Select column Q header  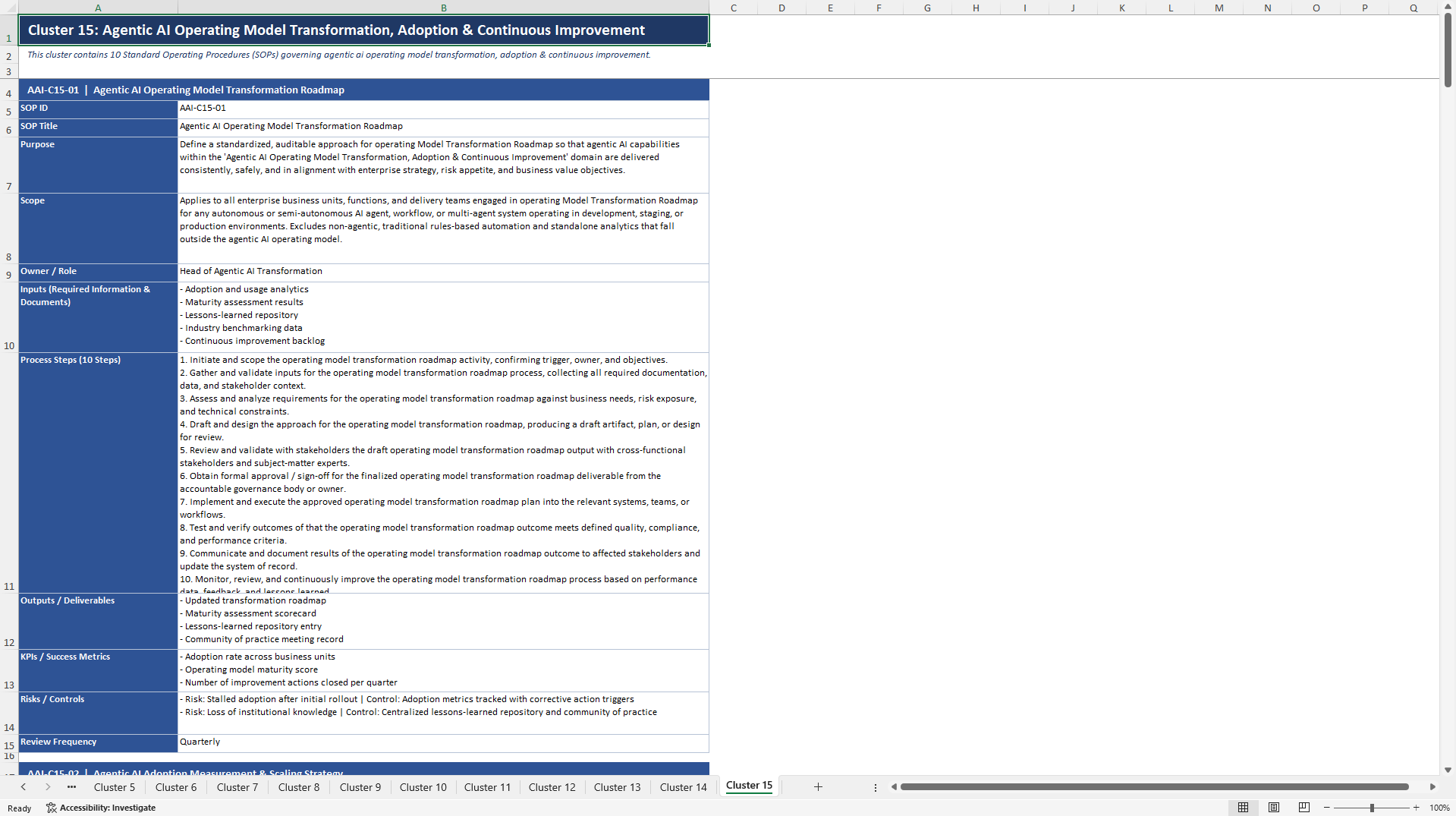(1414, 8)
